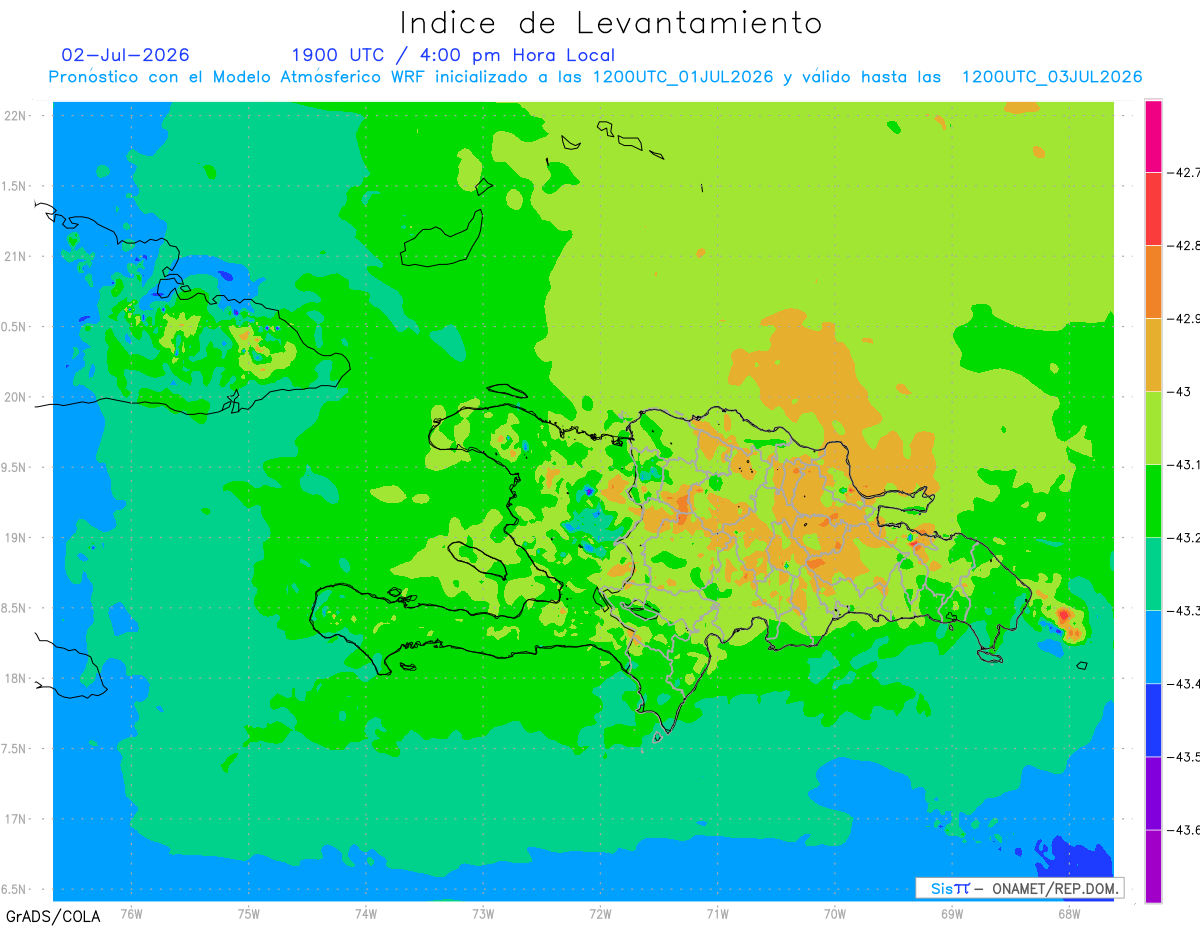Click the legend value '-42.8'

1185,246
